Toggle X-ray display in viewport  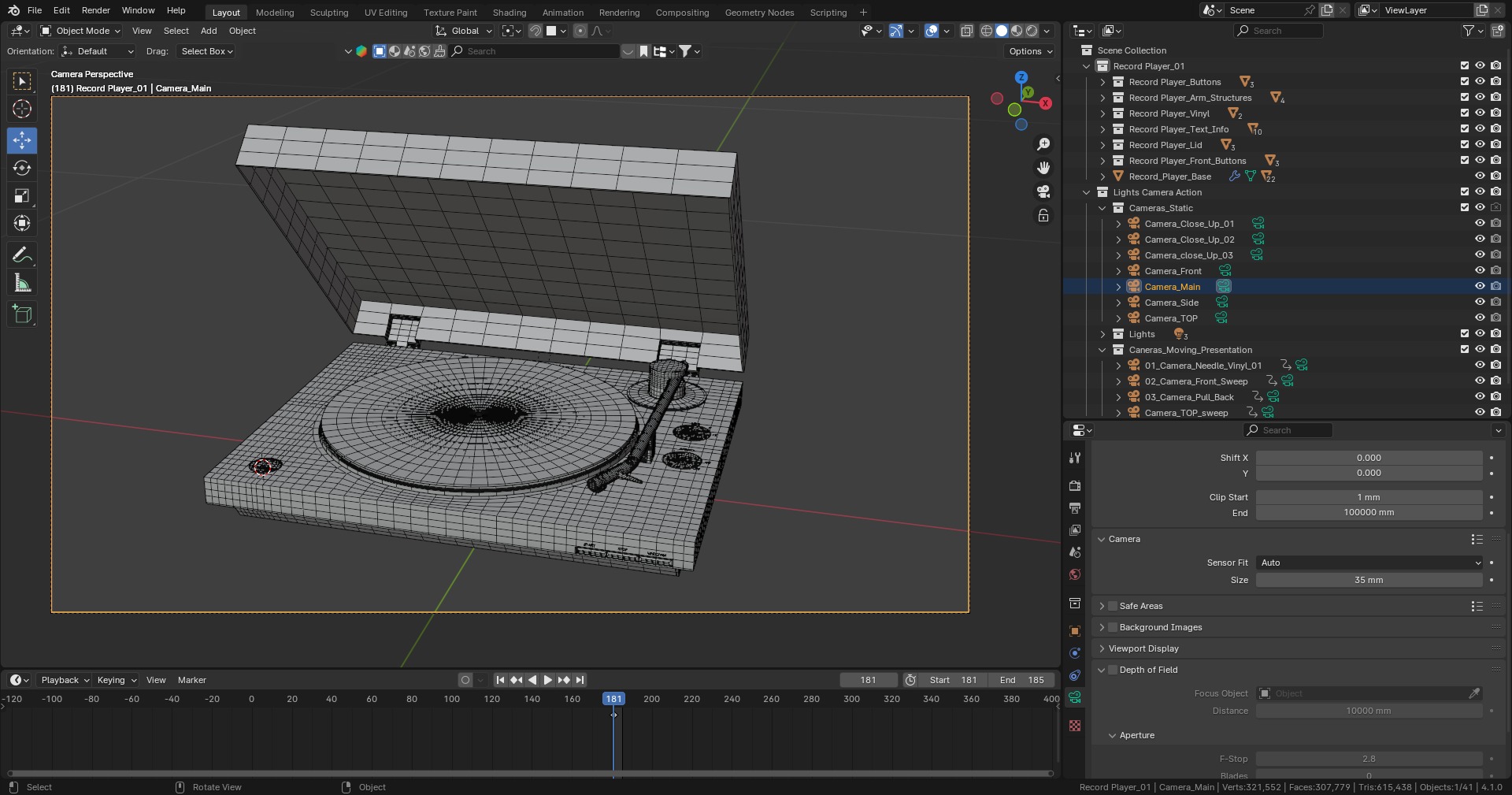click(966, 31)
